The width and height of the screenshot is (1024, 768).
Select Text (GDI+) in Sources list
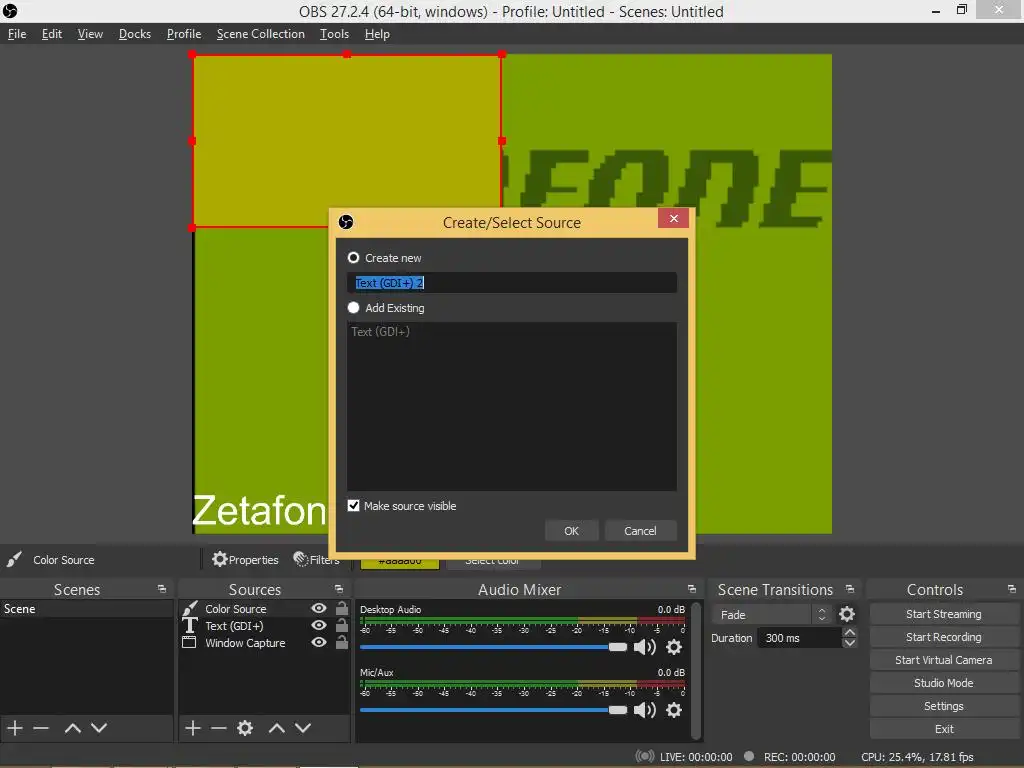click(234, 626)
